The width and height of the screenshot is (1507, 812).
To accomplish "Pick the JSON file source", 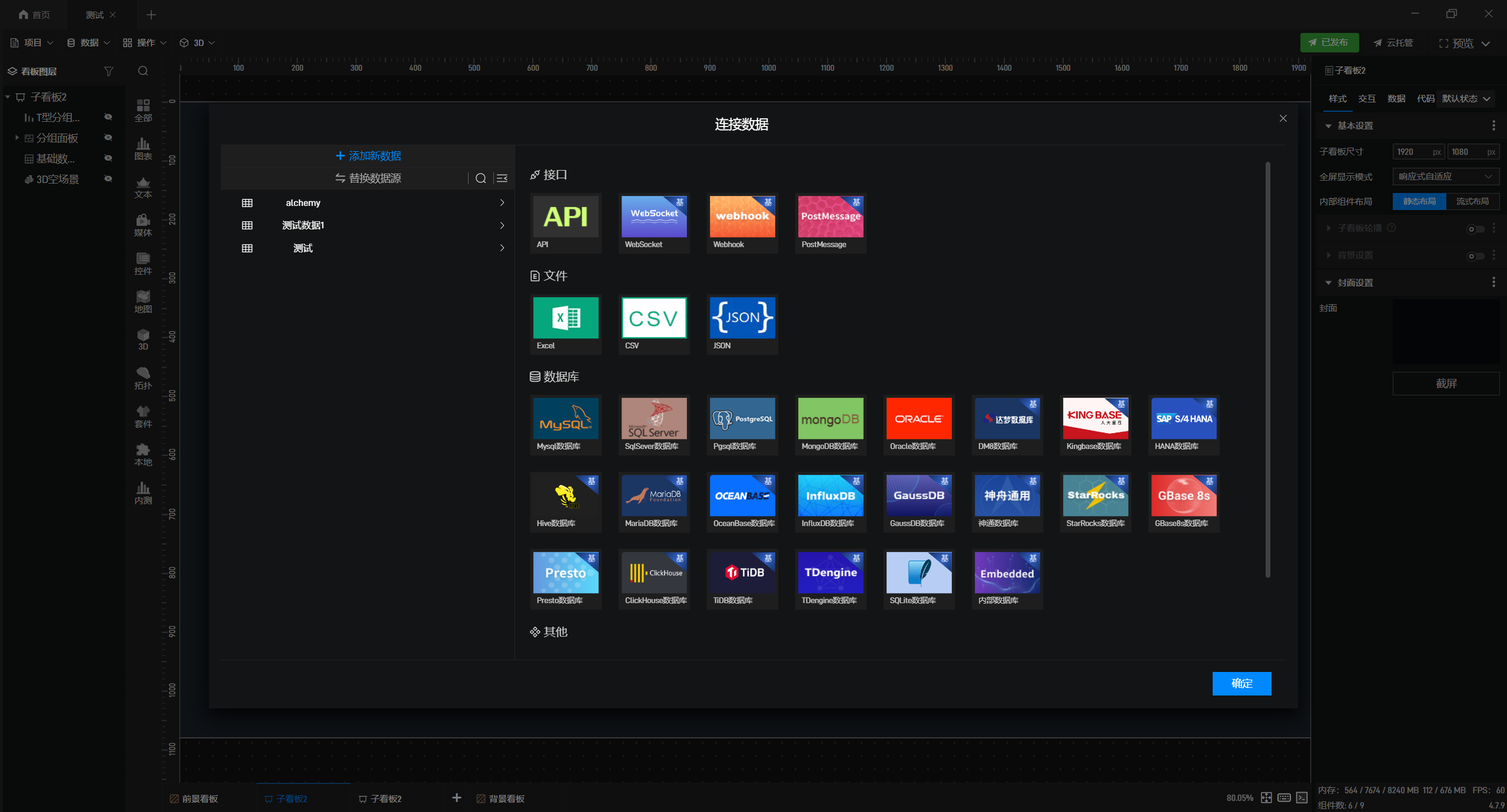I will point(742,324).
